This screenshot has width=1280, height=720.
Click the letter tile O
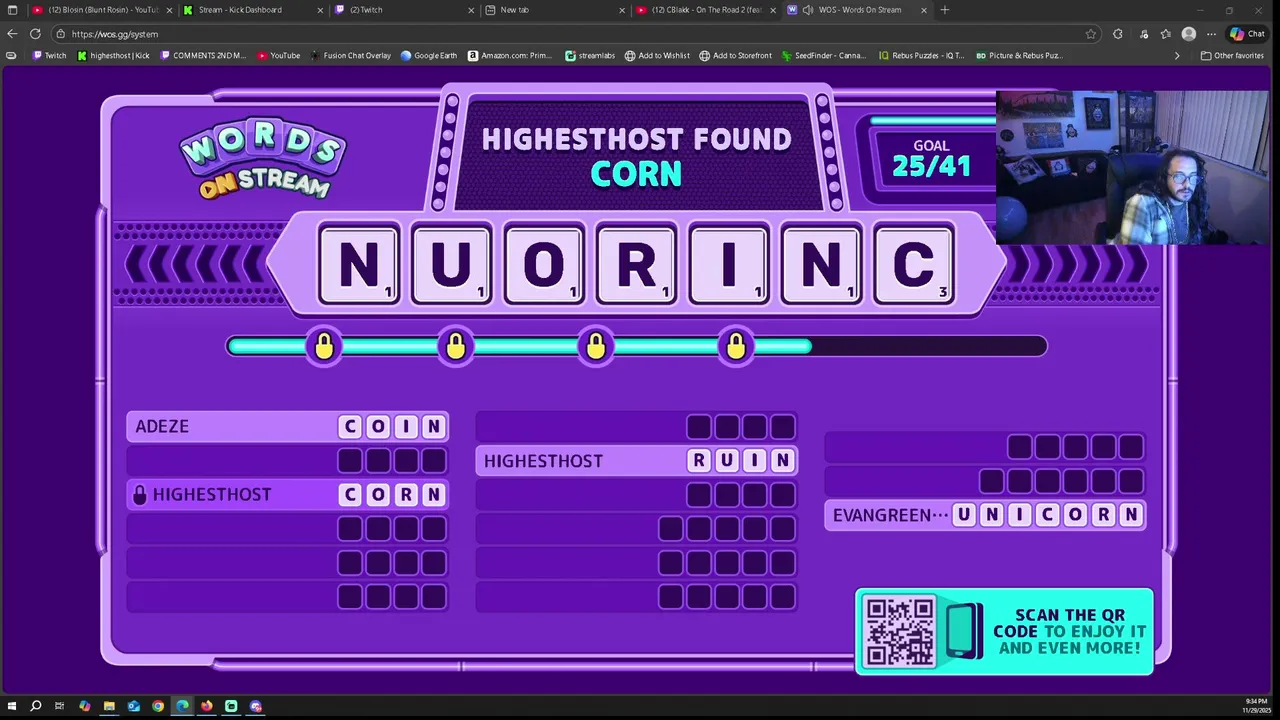click(x=544, y=264)
